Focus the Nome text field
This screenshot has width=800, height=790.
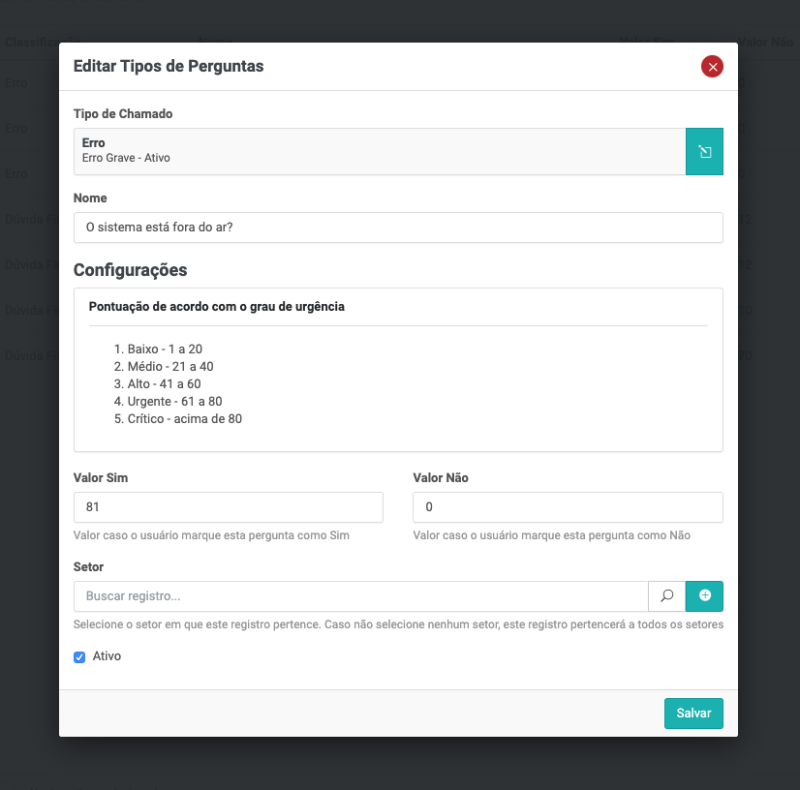[398, 227]
